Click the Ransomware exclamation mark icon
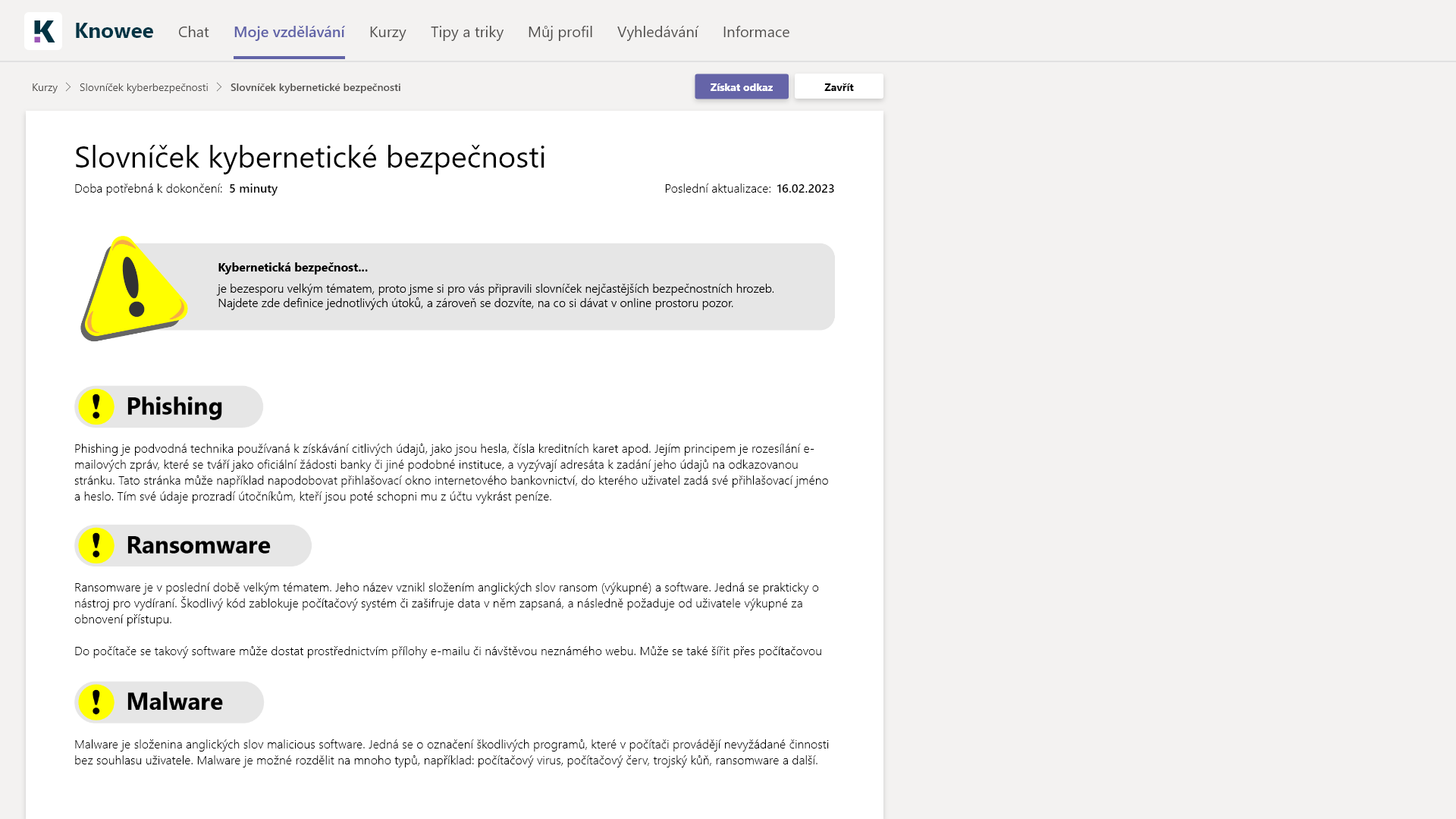Screen dimensions: 1456x819 (96, 545)
